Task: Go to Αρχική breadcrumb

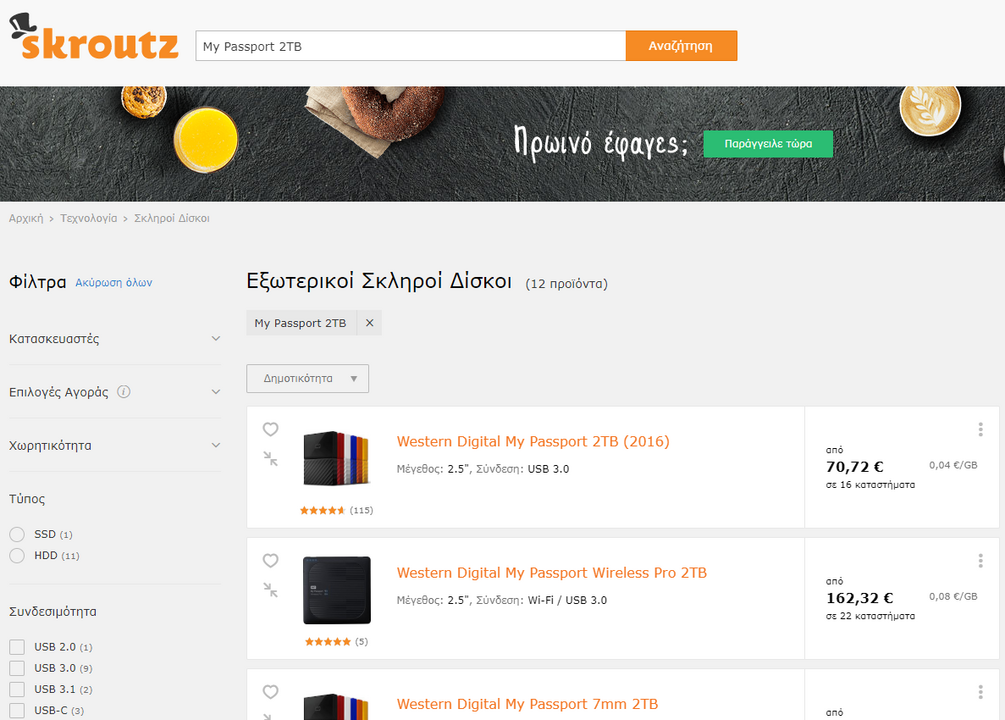Action: coord(26,218)
